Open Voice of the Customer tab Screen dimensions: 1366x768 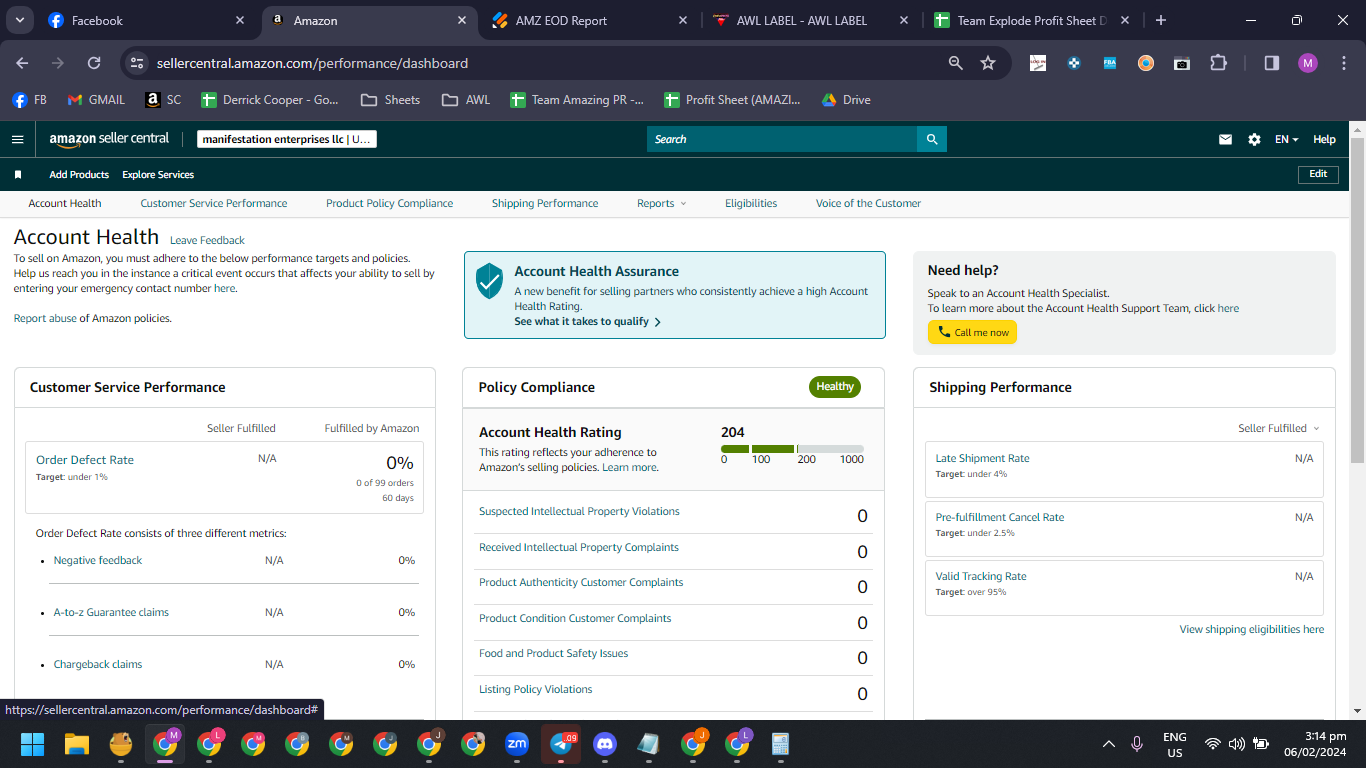[x=868, y=204]
